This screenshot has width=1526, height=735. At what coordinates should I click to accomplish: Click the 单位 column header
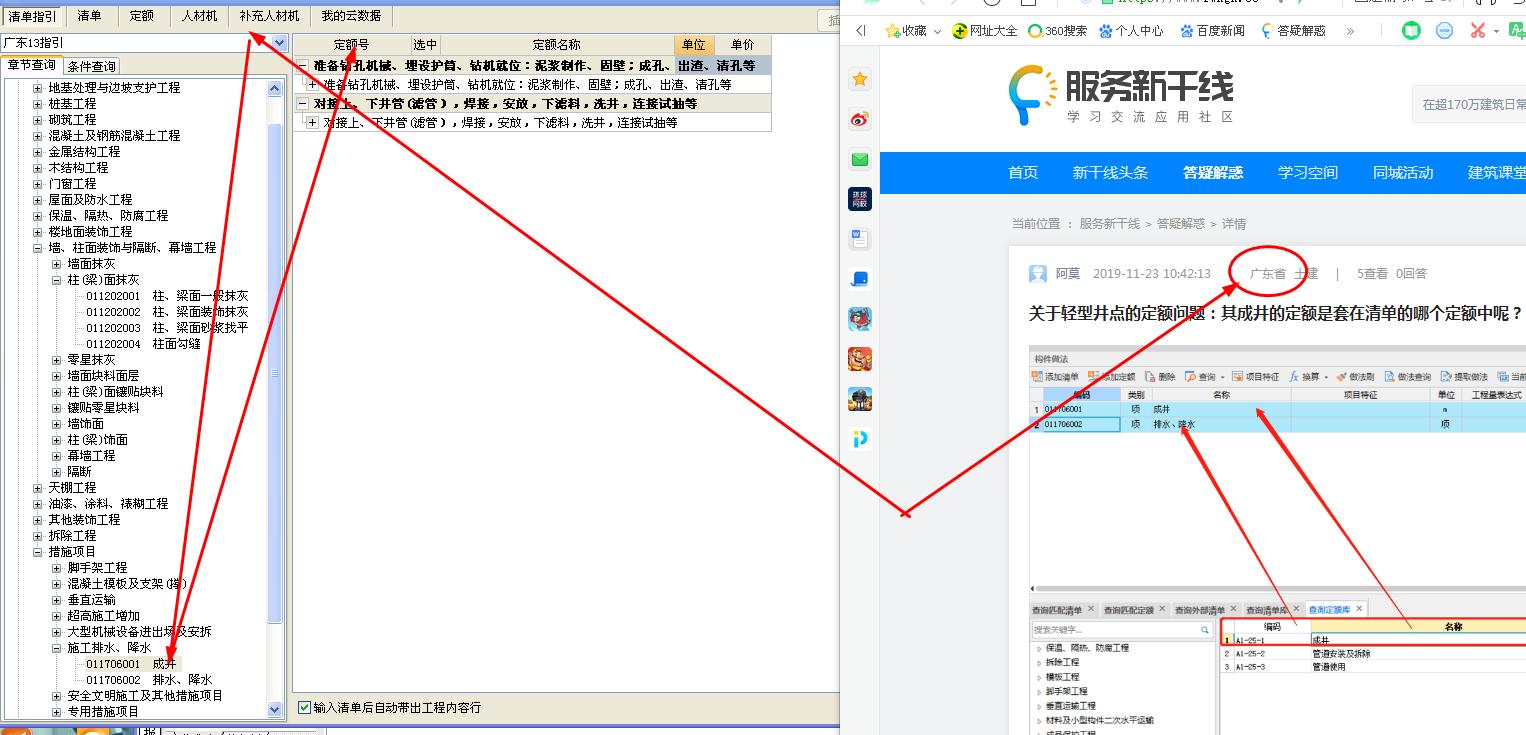tap(694, 45)
